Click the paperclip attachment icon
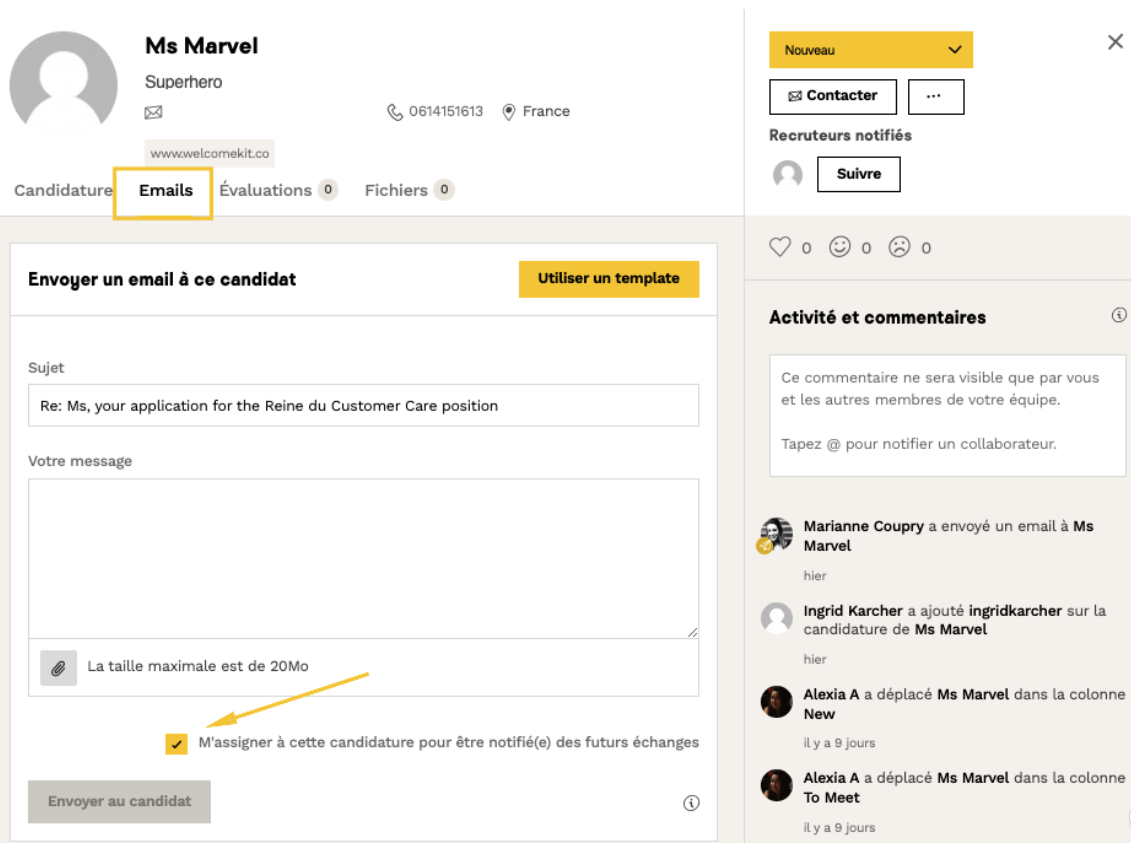Image resolution: width=1131 pixels, height=843 pixels. pos(58,668)
